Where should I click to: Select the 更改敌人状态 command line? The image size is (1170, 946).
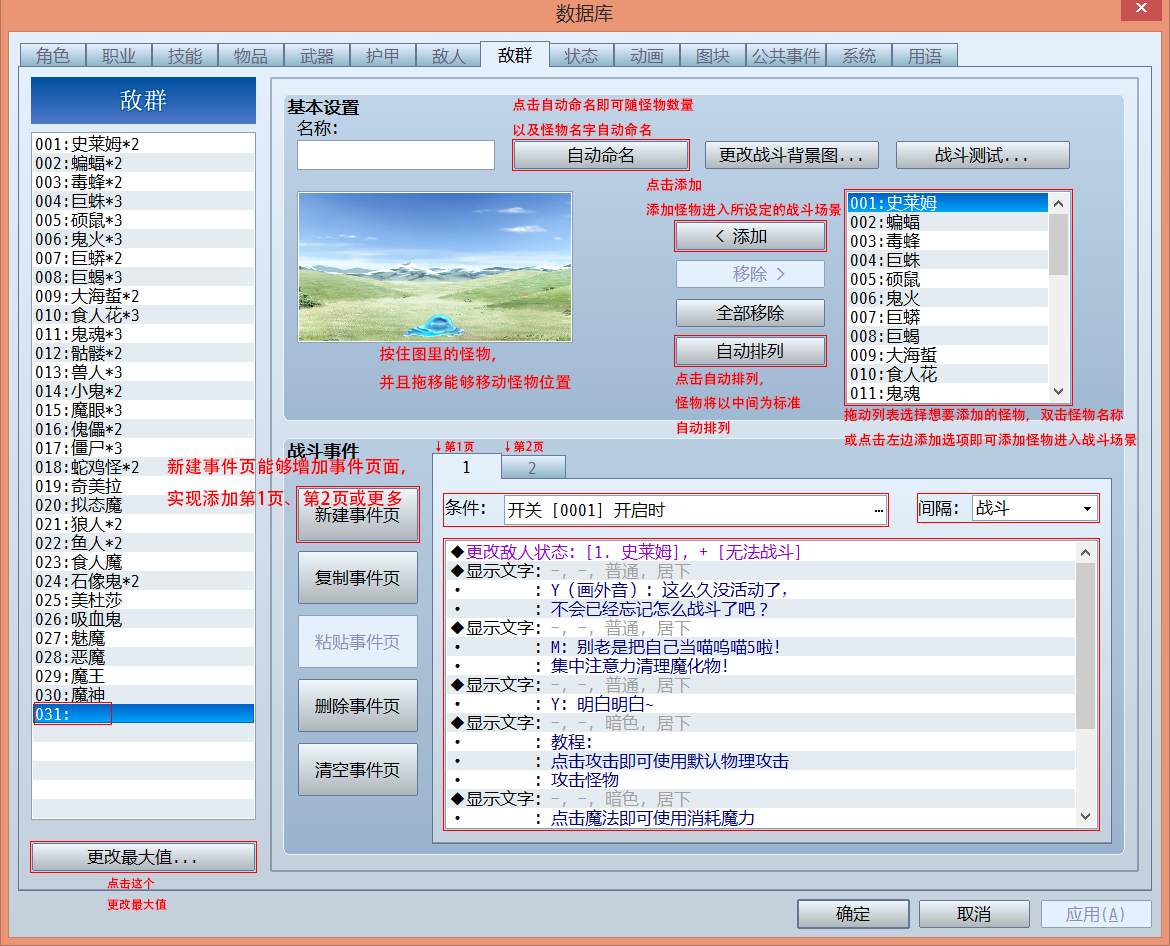(x=761, y=552)
